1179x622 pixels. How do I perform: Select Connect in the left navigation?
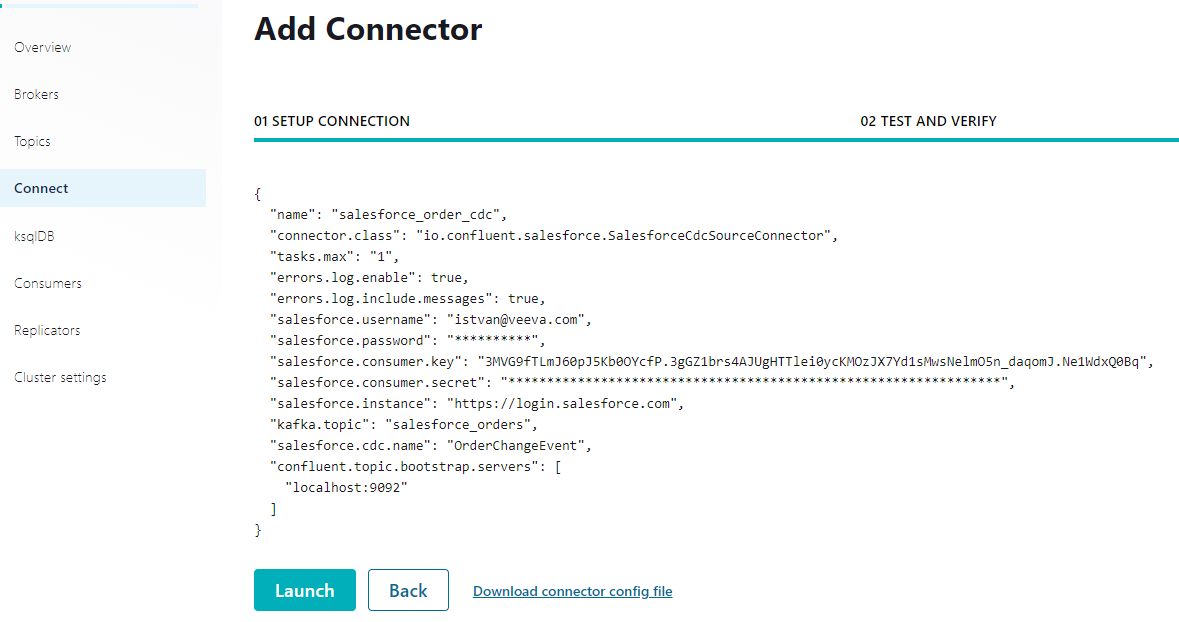coord(42,188)
